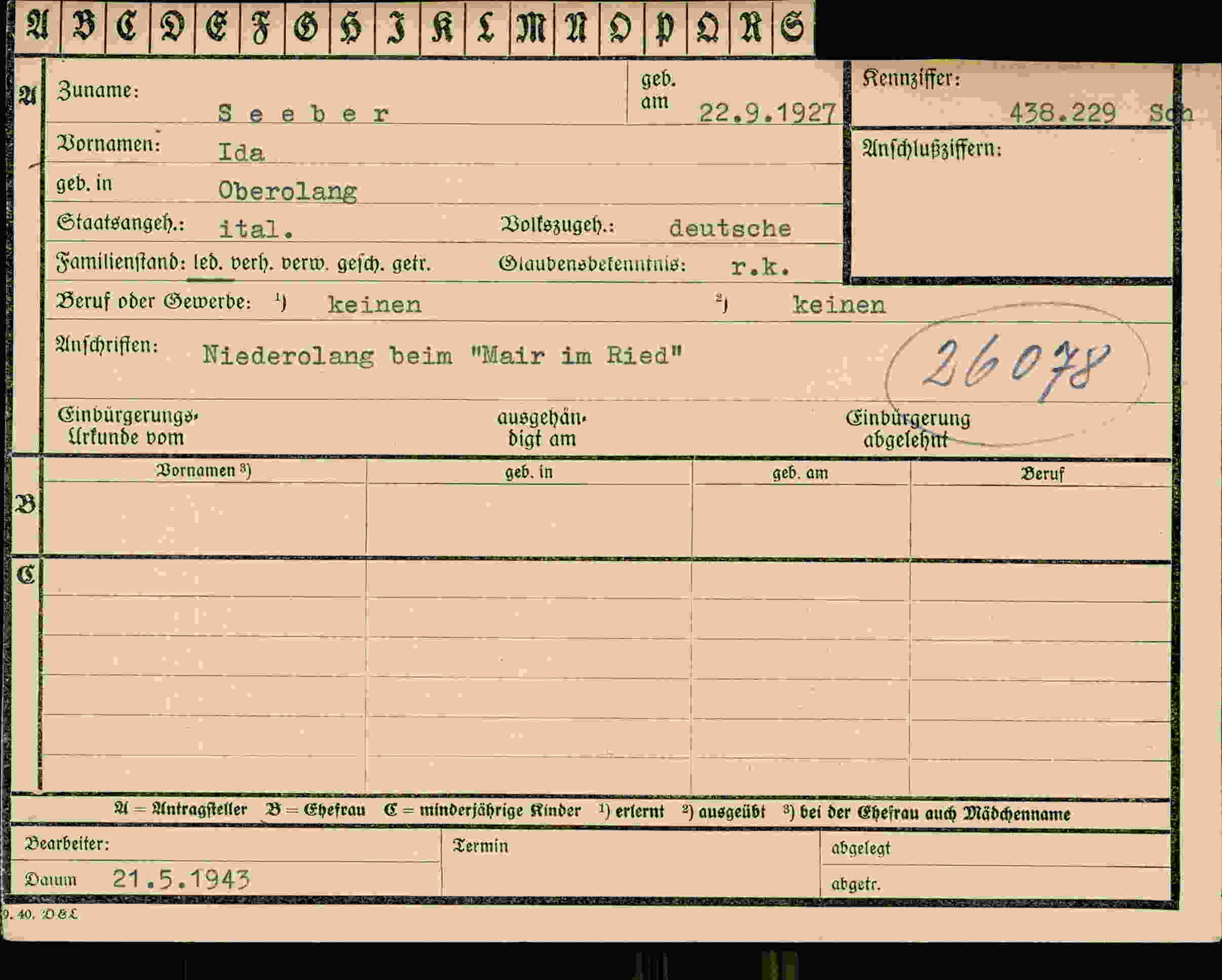Click the "Staatsangeh.:" field label
Viewport: 1222px width, 980px height.
coord(120,223)
